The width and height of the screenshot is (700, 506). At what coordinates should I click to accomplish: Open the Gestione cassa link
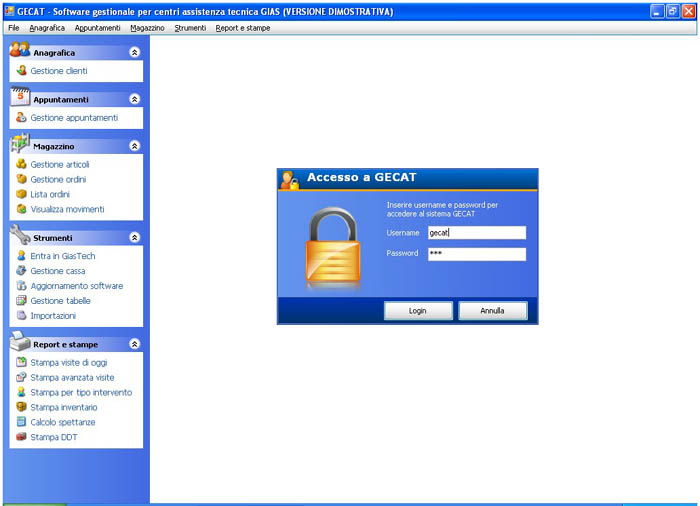pyautogui.click(x=58, y=271)
